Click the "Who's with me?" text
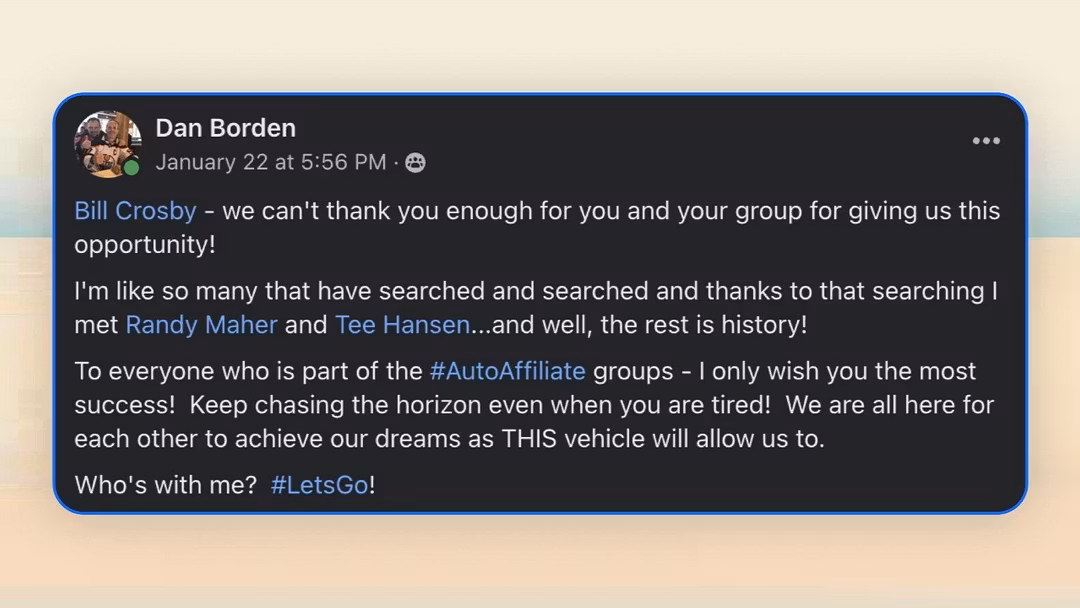This screenshot has height=608, width=1080. [x=165, y=485]
